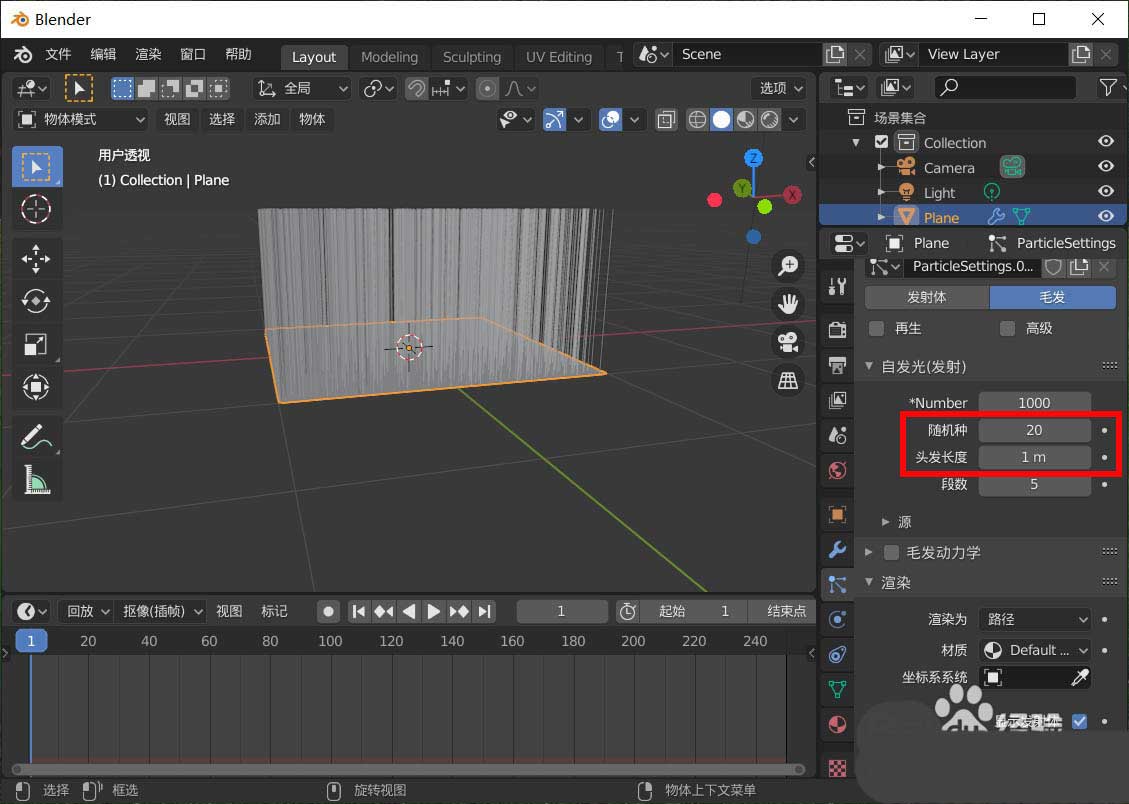Enable the 再生 checkbox
The height and width of the screenshot is (804, 1129).
(877, 328)
